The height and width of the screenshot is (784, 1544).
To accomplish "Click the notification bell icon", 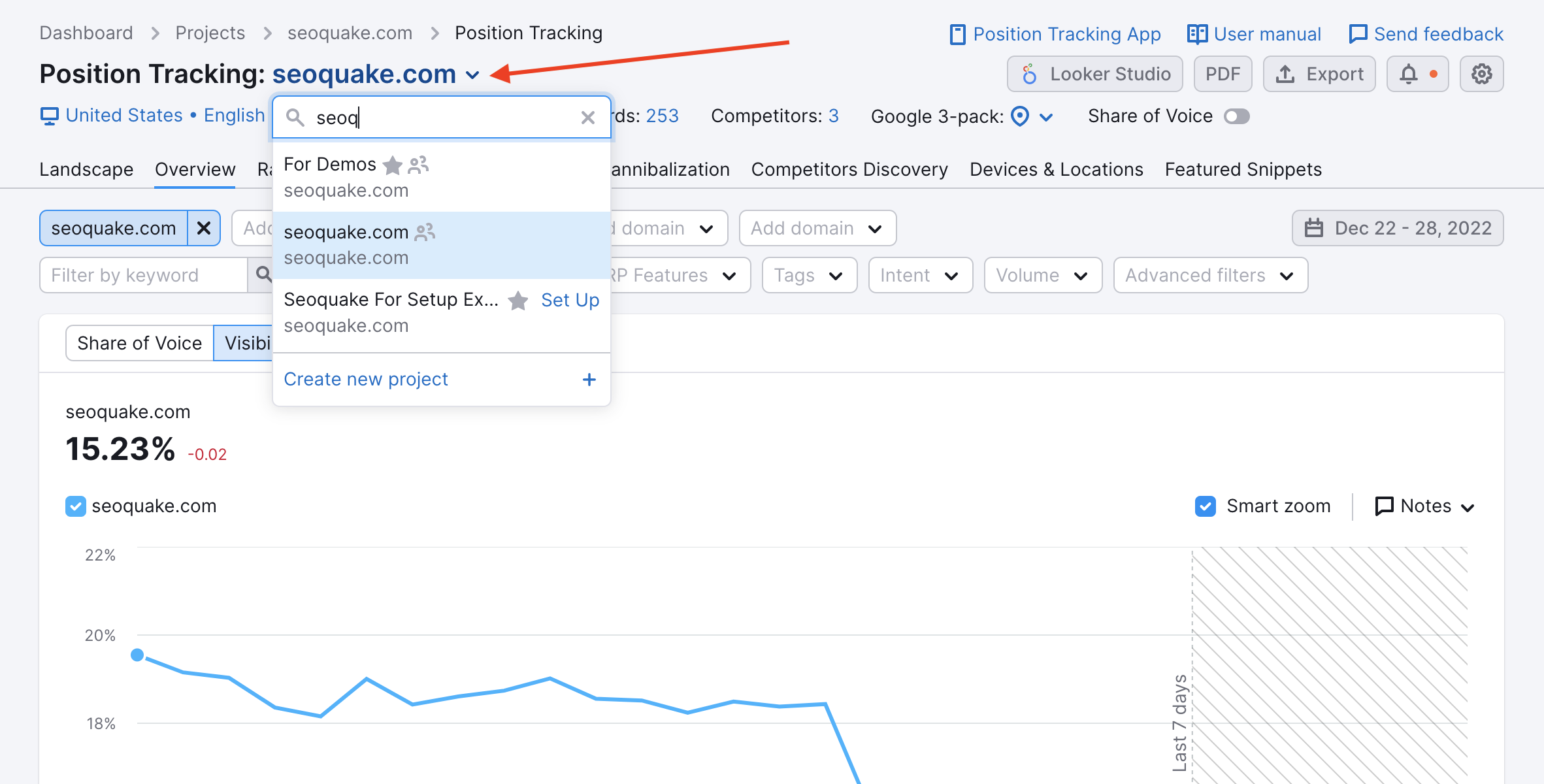I will pyautogui.click(x=1409, y=74).
